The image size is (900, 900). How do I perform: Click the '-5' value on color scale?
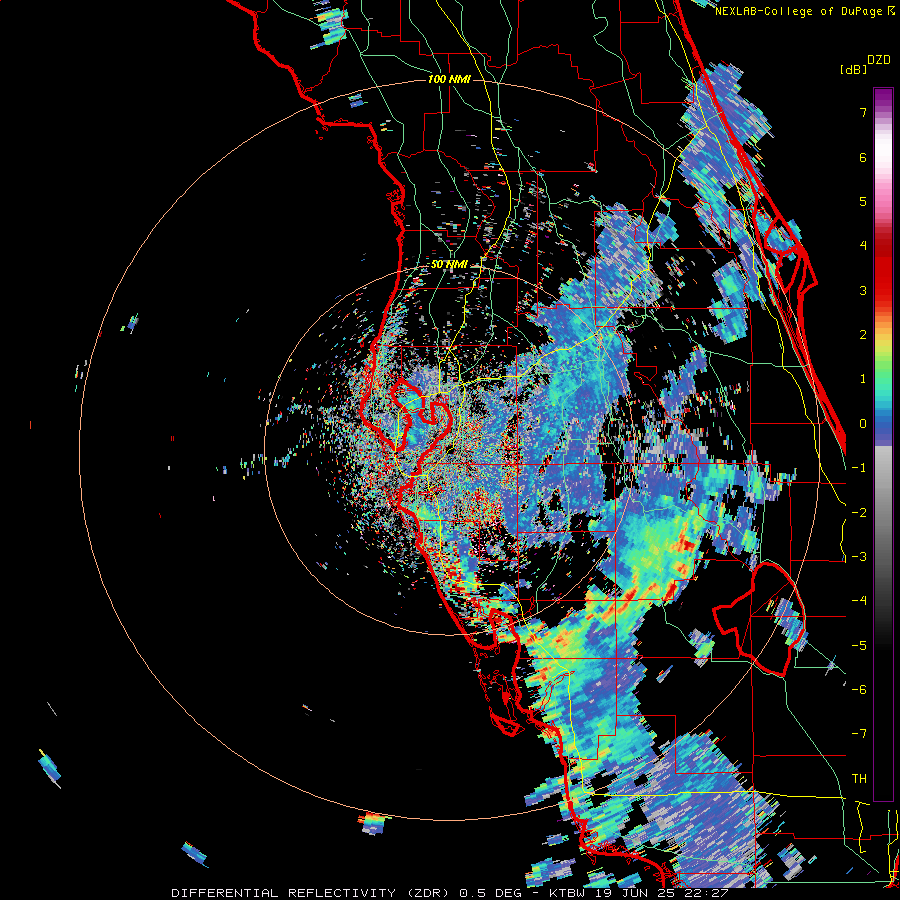pos(859,645)
